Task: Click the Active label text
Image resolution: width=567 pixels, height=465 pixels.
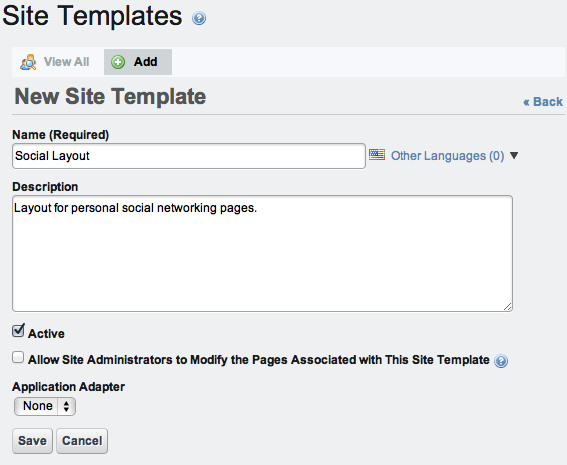Action: pos(46,334)
